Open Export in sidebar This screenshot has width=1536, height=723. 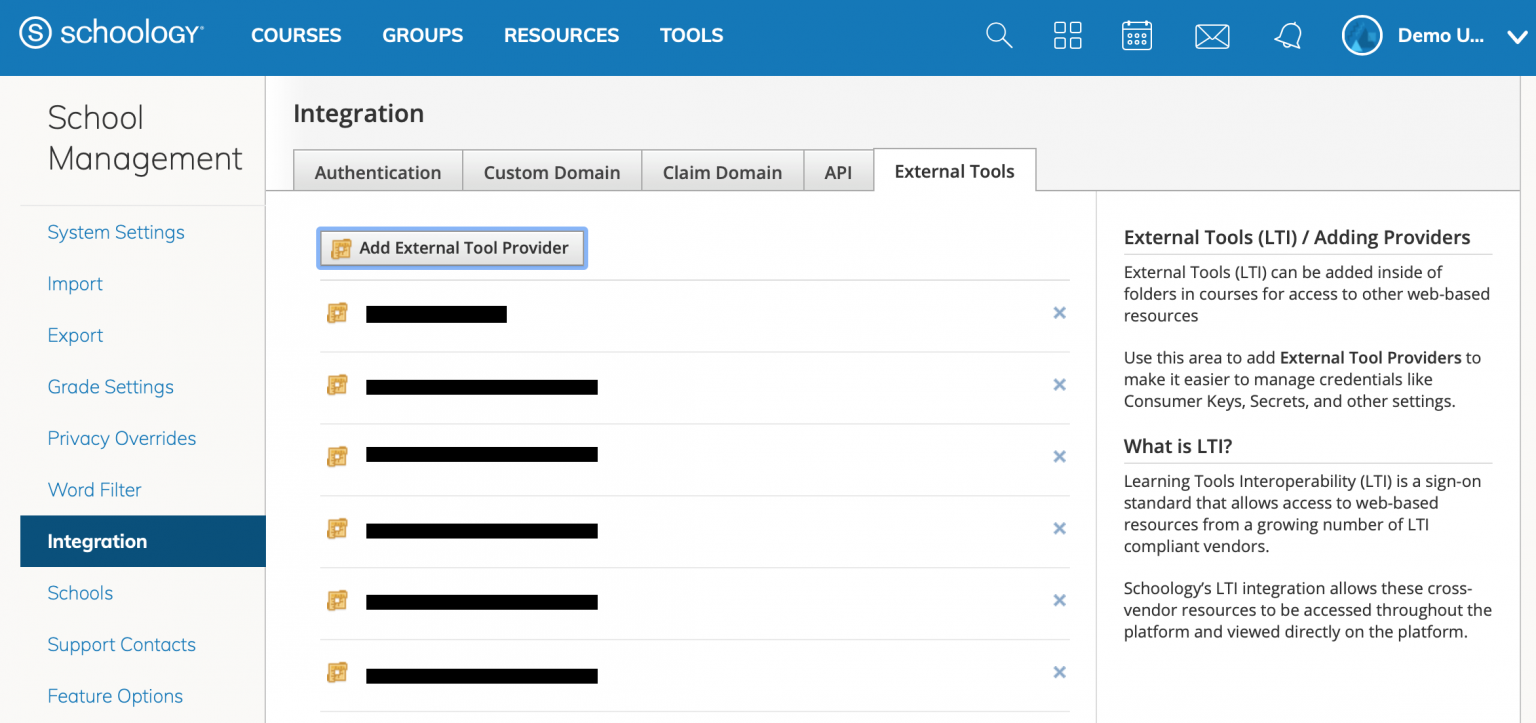click(x=75, y=335)
